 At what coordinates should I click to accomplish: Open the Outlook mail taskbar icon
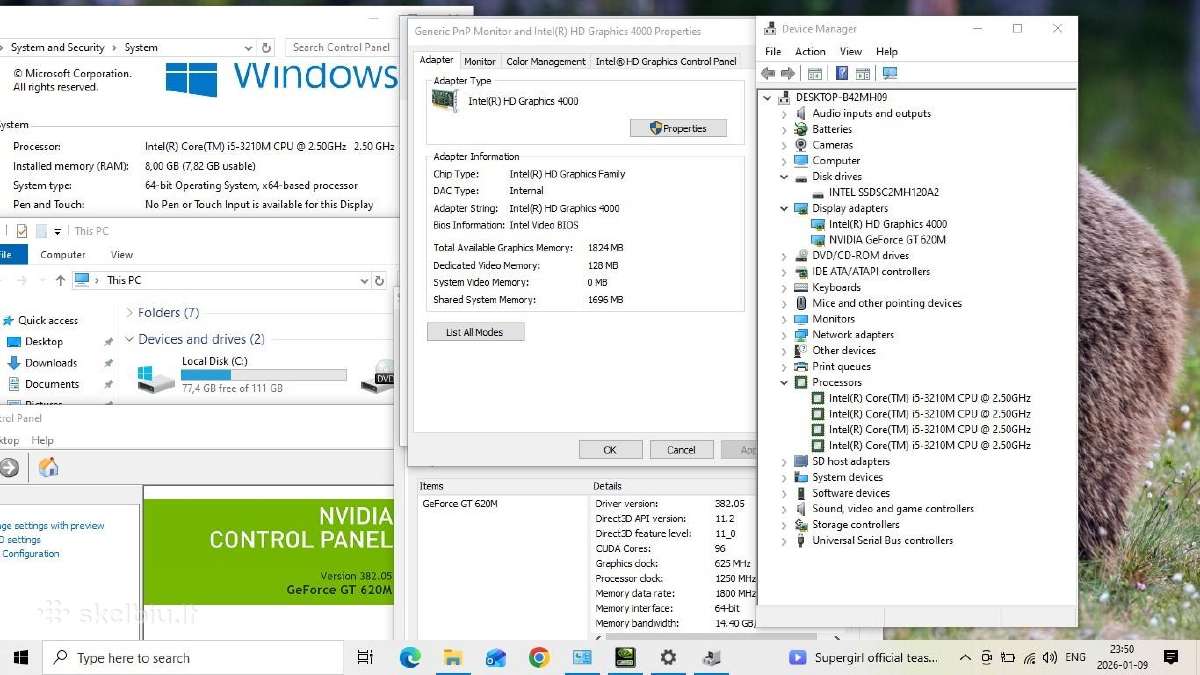(496, 657)
